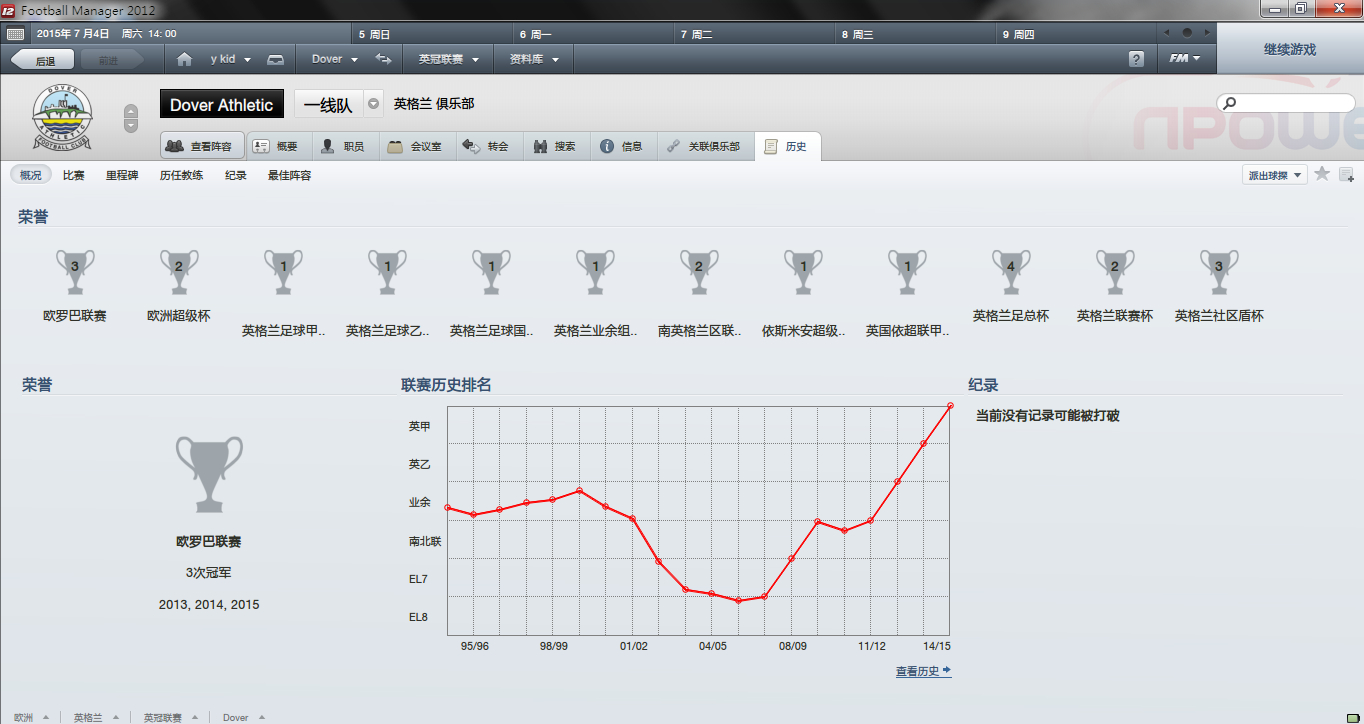This screenshot has width=1364, height=724.
Task: Open the FM menu dropdown
Action: 1185,59
